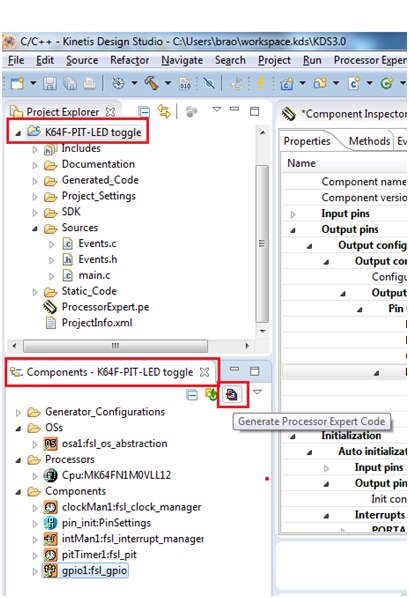Select ProcessorExpert.pe file
409x598 pixels.
coord(105,307)
